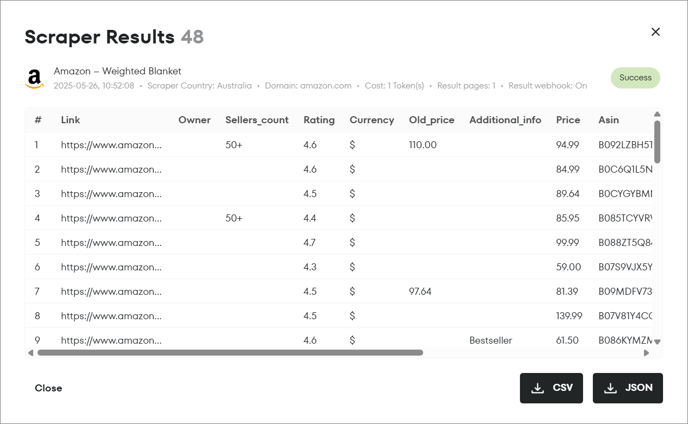Download results using the JSON button
This screenshot has width=688, height=424.
tap(627, 388)
